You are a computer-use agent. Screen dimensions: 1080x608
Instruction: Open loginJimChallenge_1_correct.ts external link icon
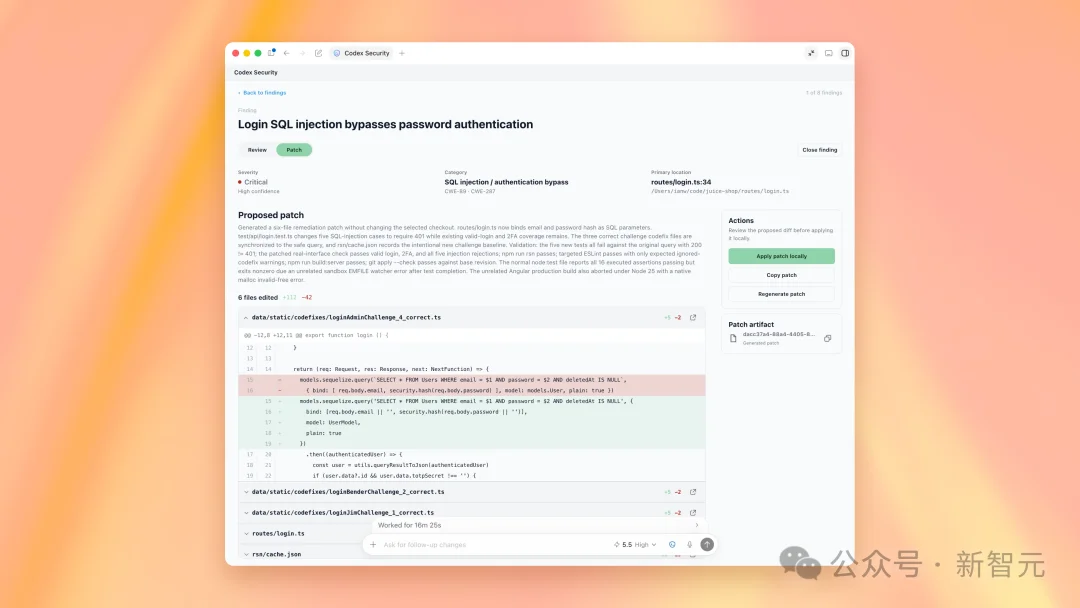click(x=693, y=512)
